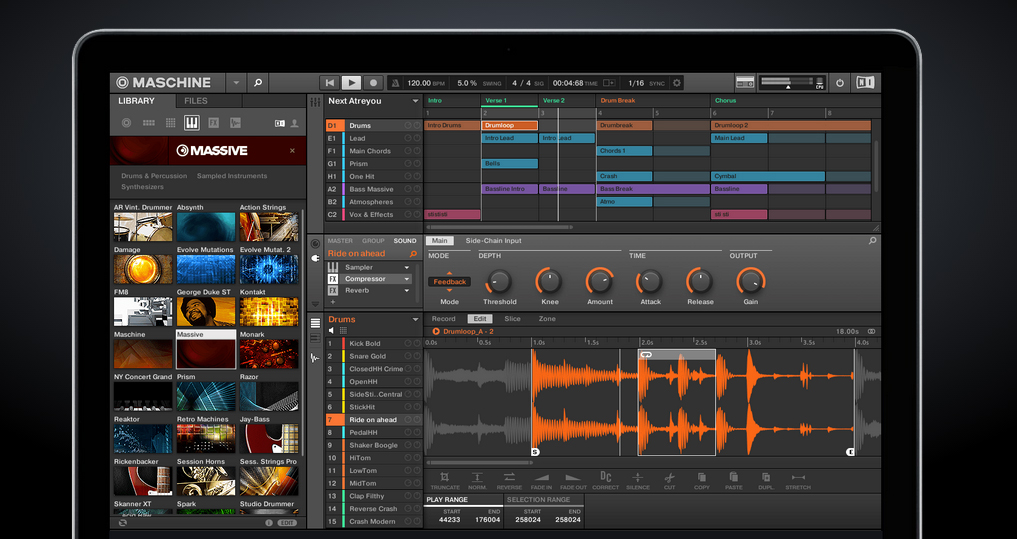Click the Reverse tool icon
Image resolution: width=1017 pixels, height=539 pixels.
[x=509, y=477]
